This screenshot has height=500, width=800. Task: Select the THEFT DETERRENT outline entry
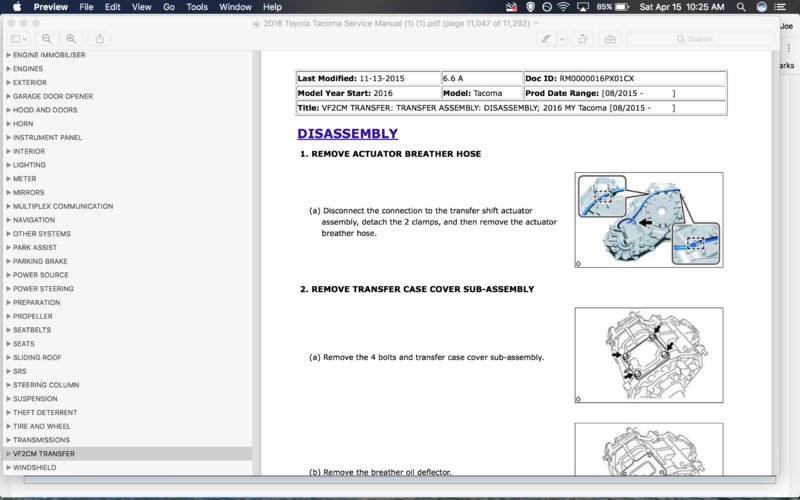[45, 413]
